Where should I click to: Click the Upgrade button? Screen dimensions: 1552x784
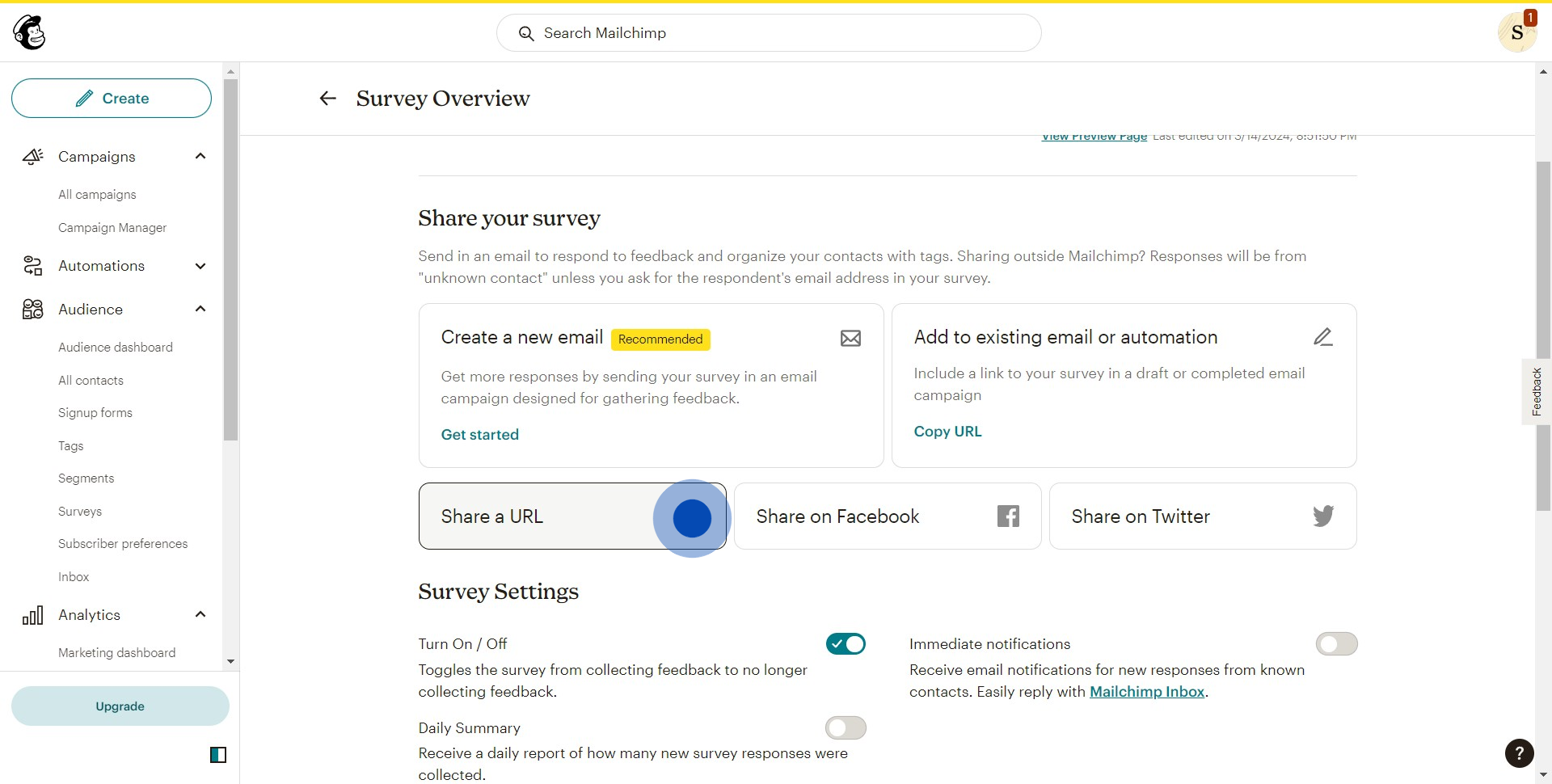click(x=120, y=706)
